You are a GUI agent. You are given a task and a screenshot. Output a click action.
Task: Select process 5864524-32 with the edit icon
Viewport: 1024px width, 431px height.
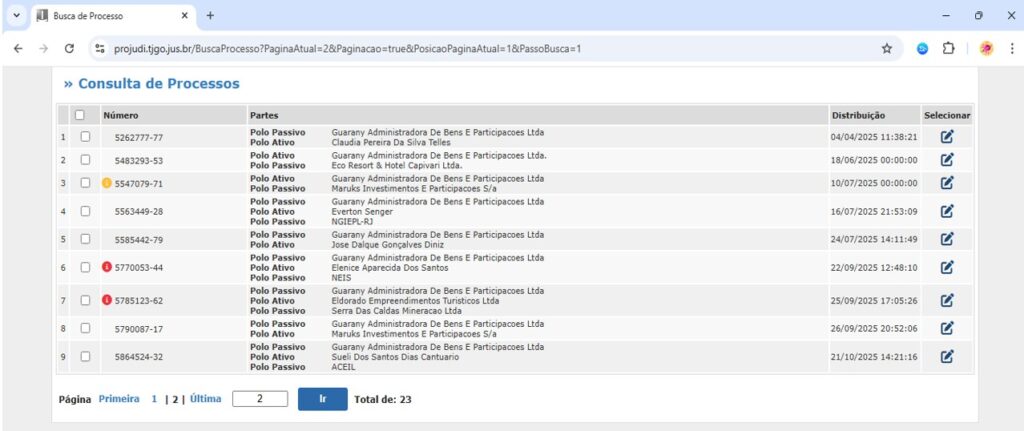tap(946, 356)
